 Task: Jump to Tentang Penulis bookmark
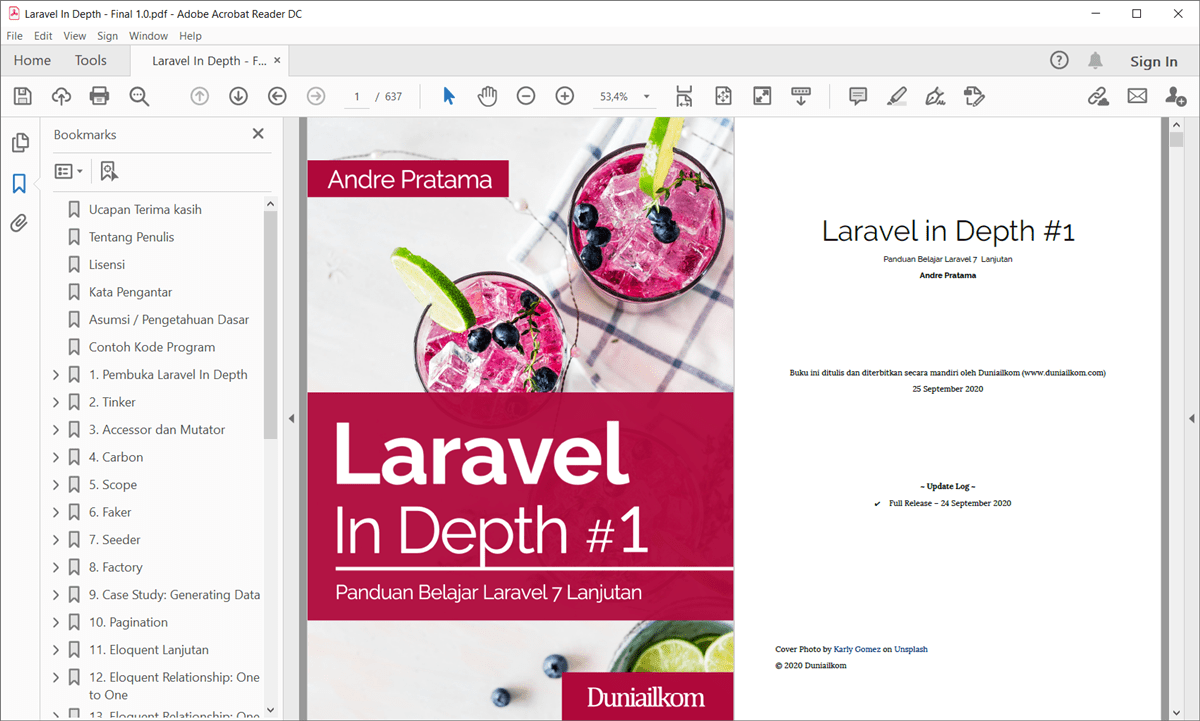click(x=131, y=237)
